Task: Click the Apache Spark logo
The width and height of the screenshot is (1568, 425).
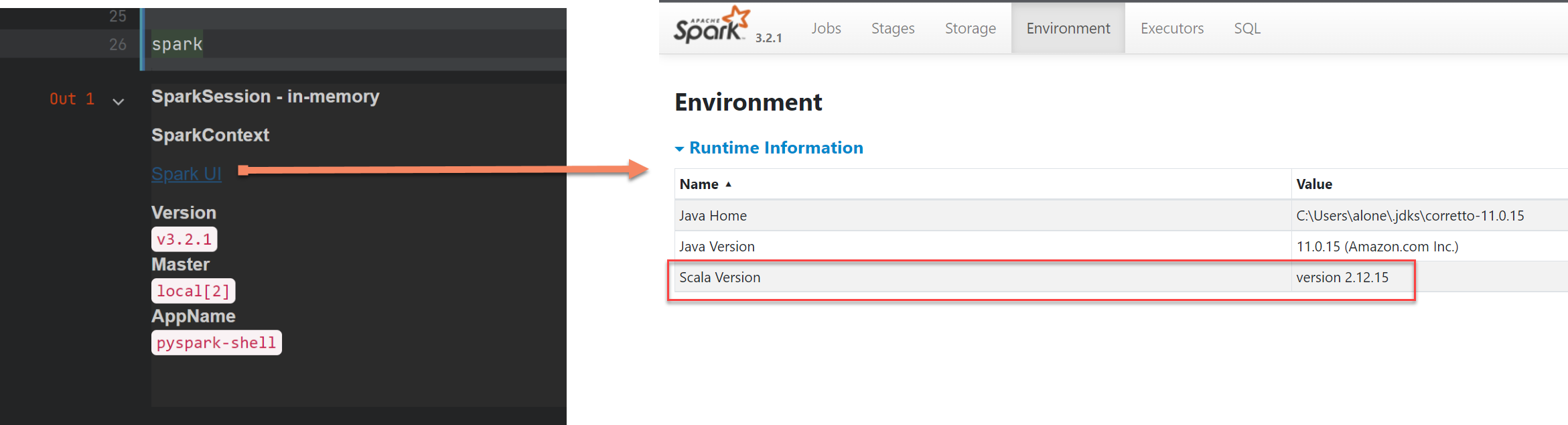Action: click(x=712, y=25)
